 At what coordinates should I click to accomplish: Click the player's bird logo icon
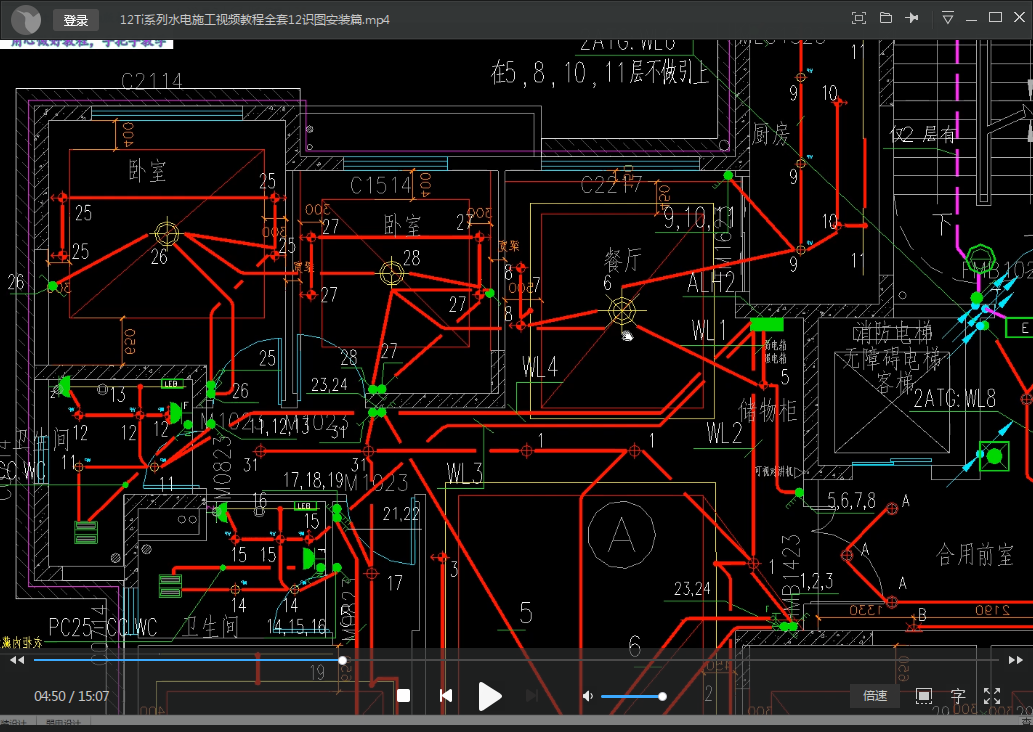tap(26, 19)
